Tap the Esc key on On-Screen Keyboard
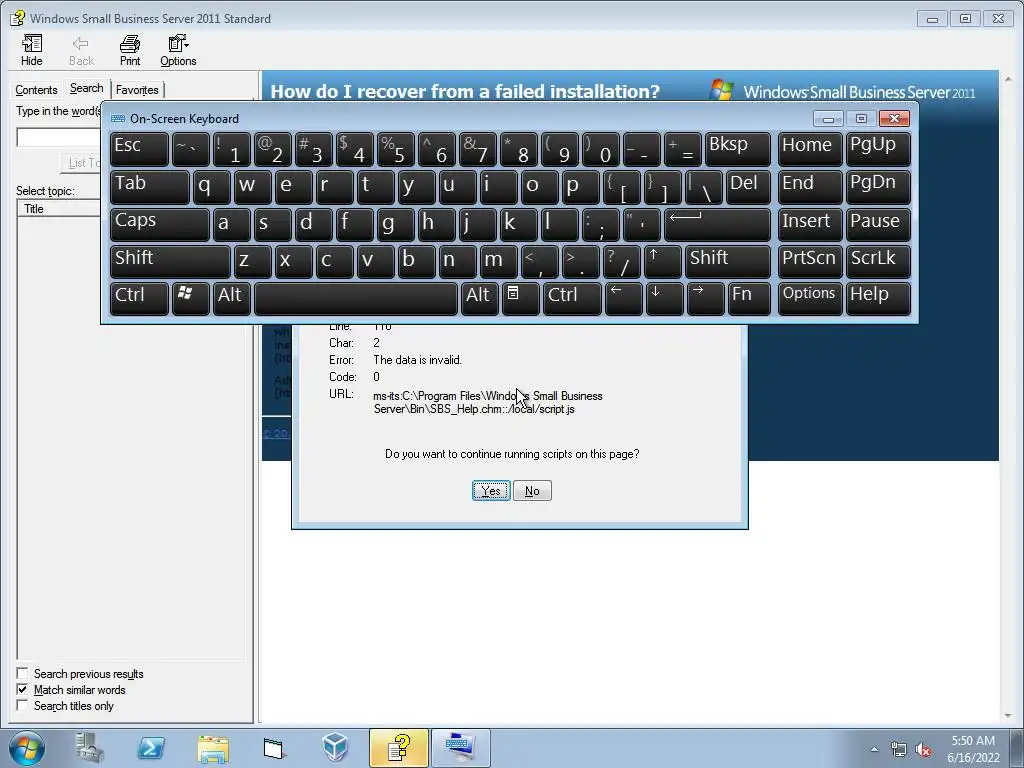Viewport: 1024px width, 768px height. (x=139, y=149)
